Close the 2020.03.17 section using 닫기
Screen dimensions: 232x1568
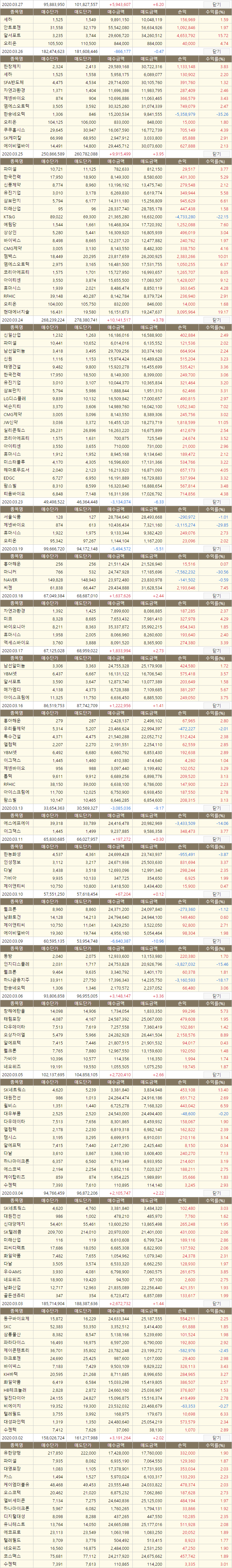(216, 650)
